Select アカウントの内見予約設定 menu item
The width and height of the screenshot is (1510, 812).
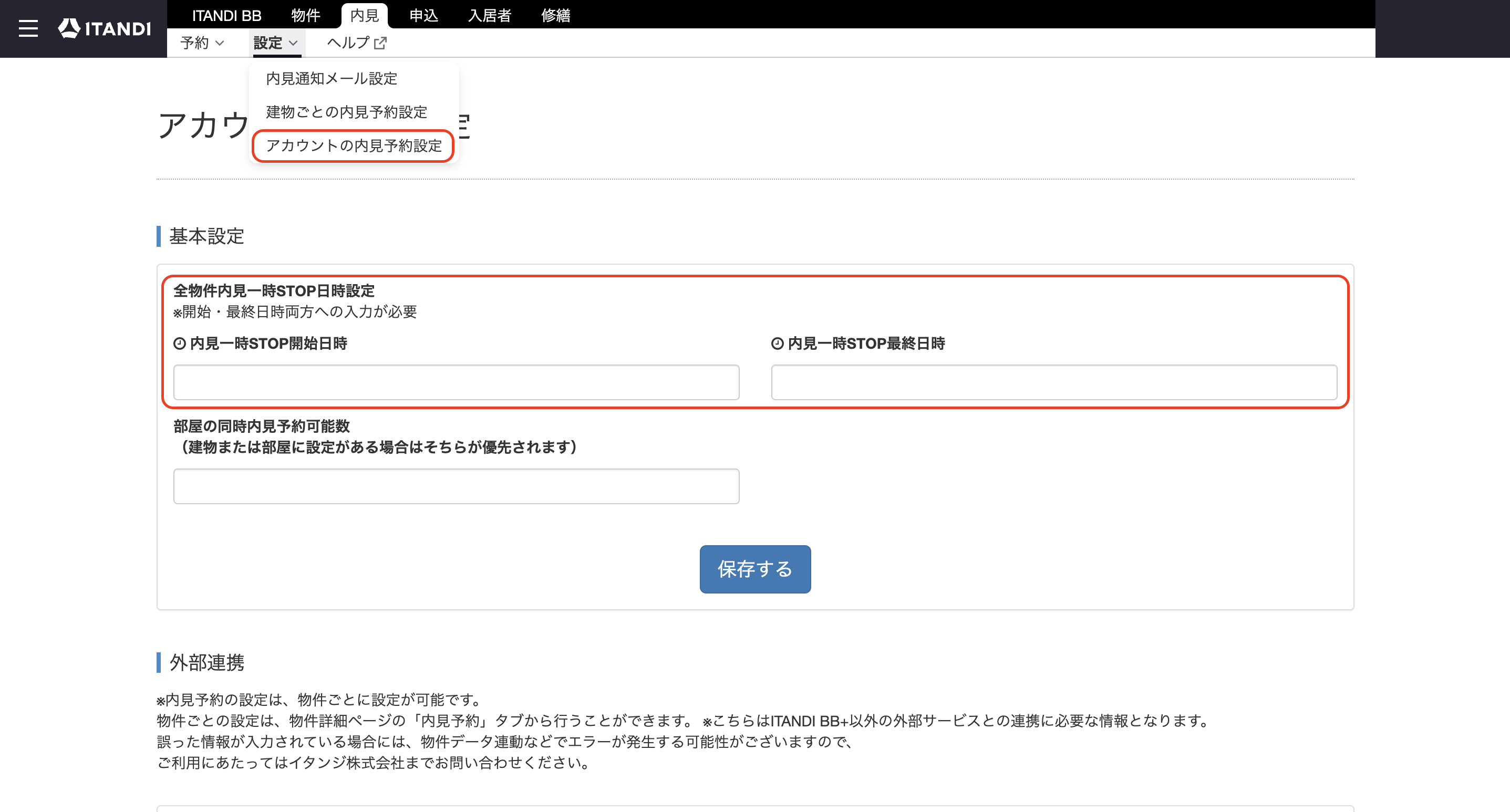click(x=354, y=145)
